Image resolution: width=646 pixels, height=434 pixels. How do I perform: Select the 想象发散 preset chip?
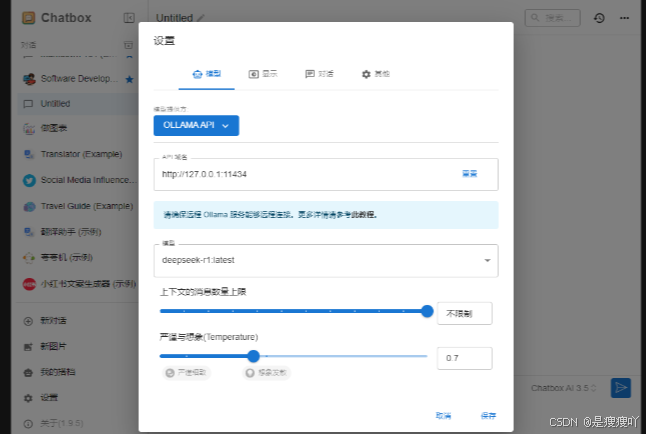point(267,373)
